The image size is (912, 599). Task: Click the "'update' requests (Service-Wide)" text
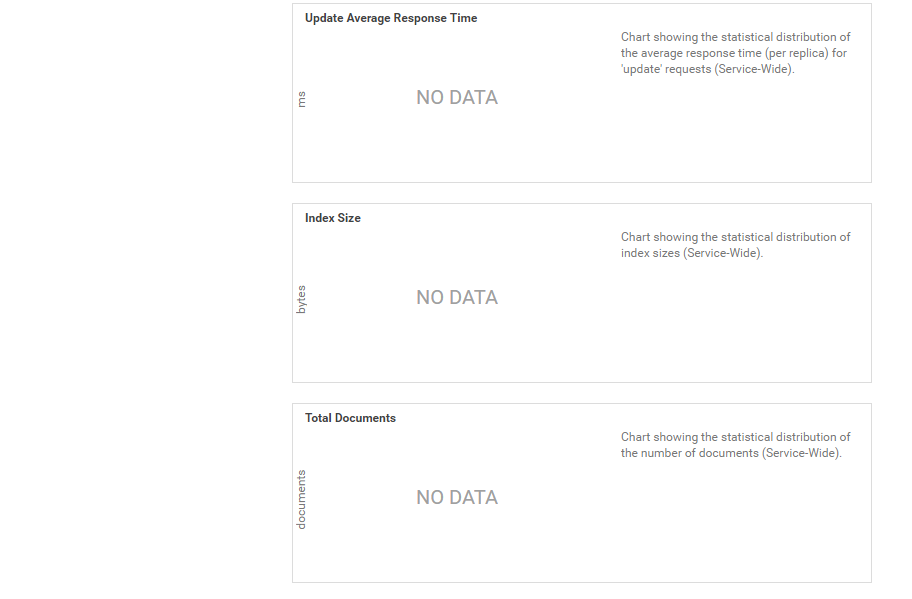coord(707,69)
